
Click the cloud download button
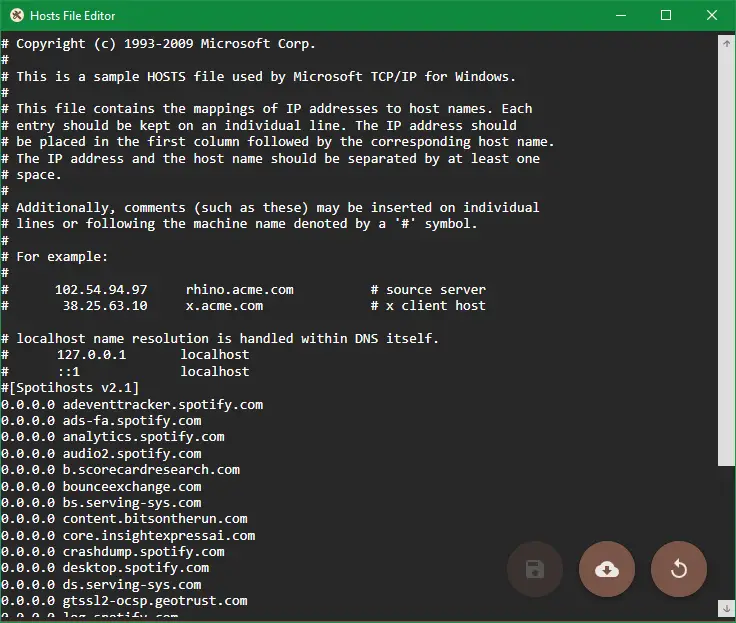[x=607, y=569]
